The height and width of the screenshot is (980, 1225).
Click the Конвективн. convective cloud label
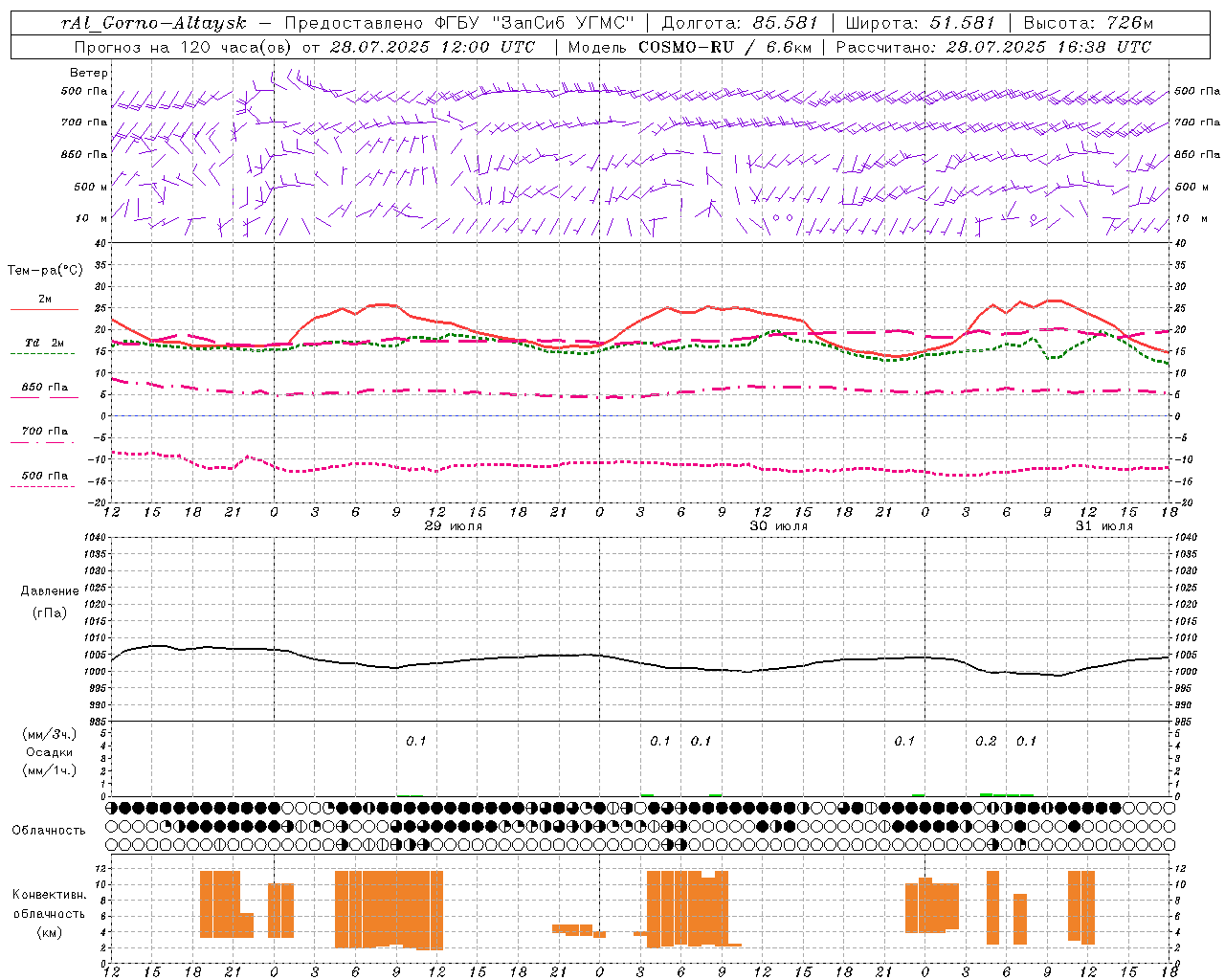(50, 895)
